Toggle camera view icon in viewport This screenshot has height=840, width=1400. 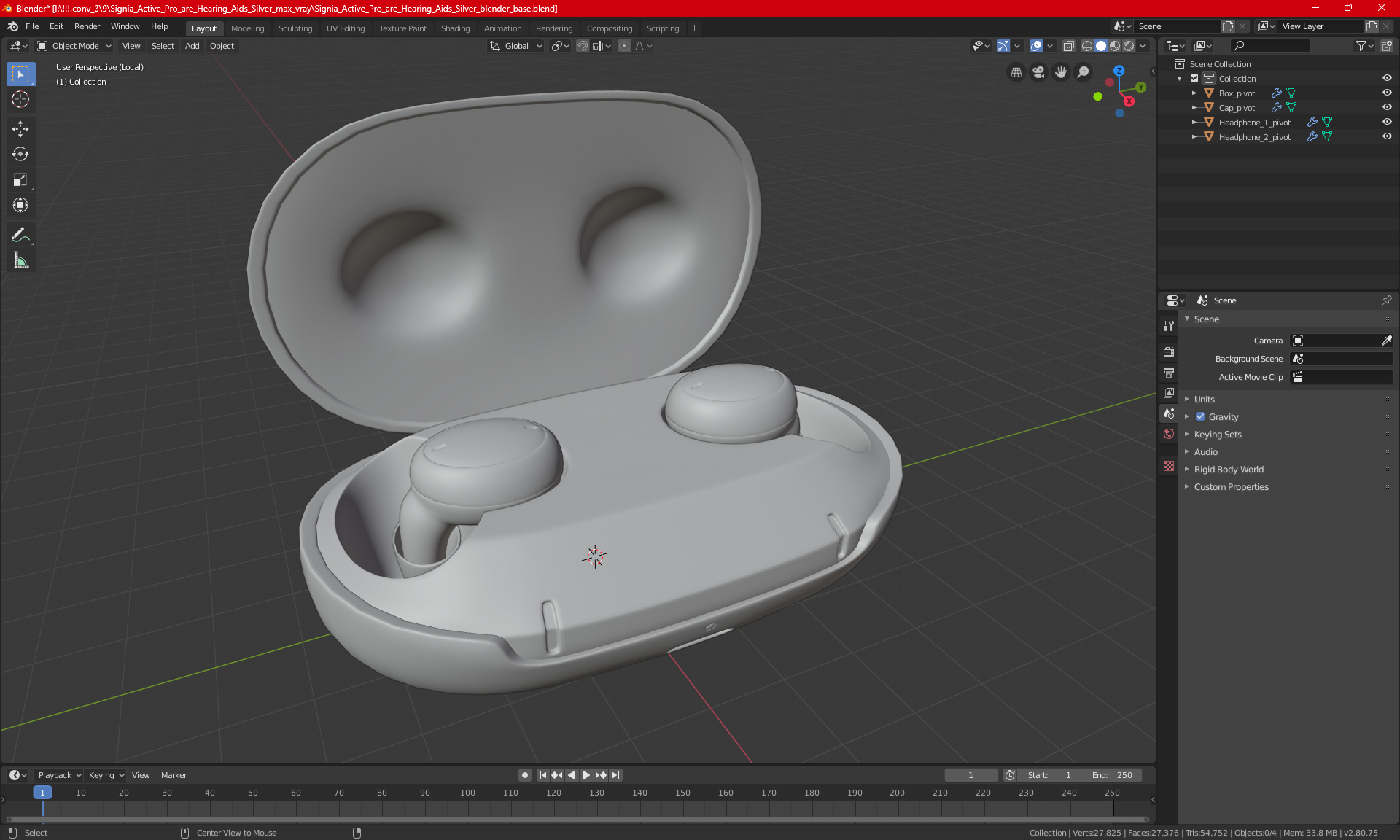click(x=1038, y=72)
